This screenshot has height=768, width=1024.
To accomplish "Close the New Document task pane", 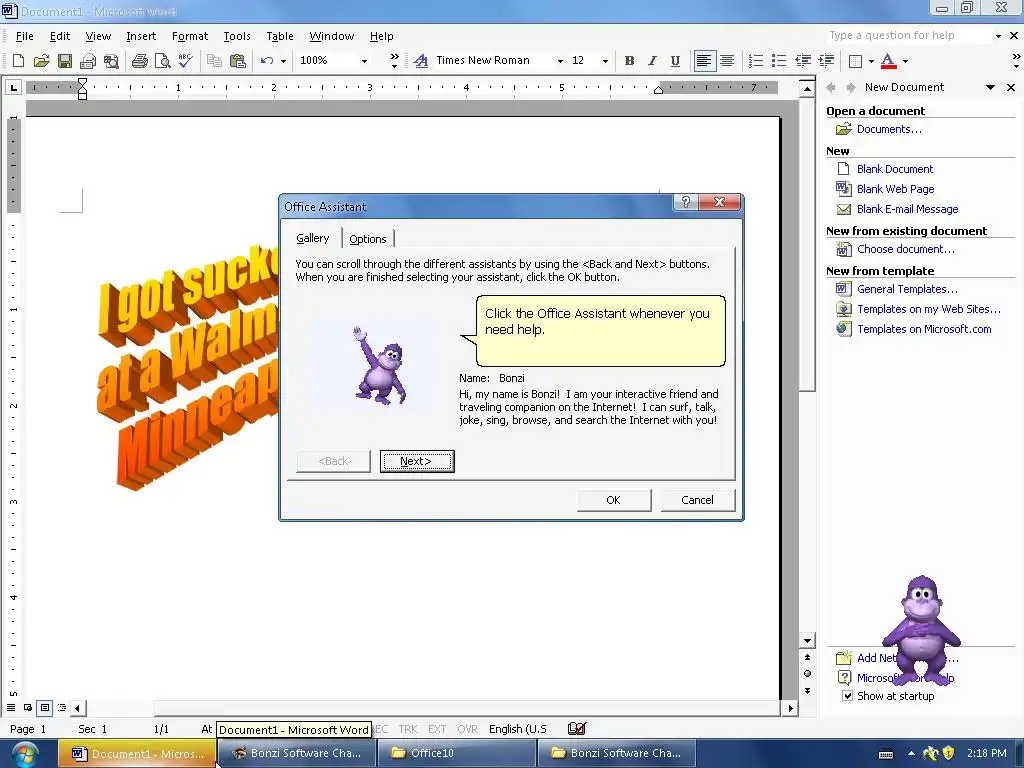I will click(1011, 88).
